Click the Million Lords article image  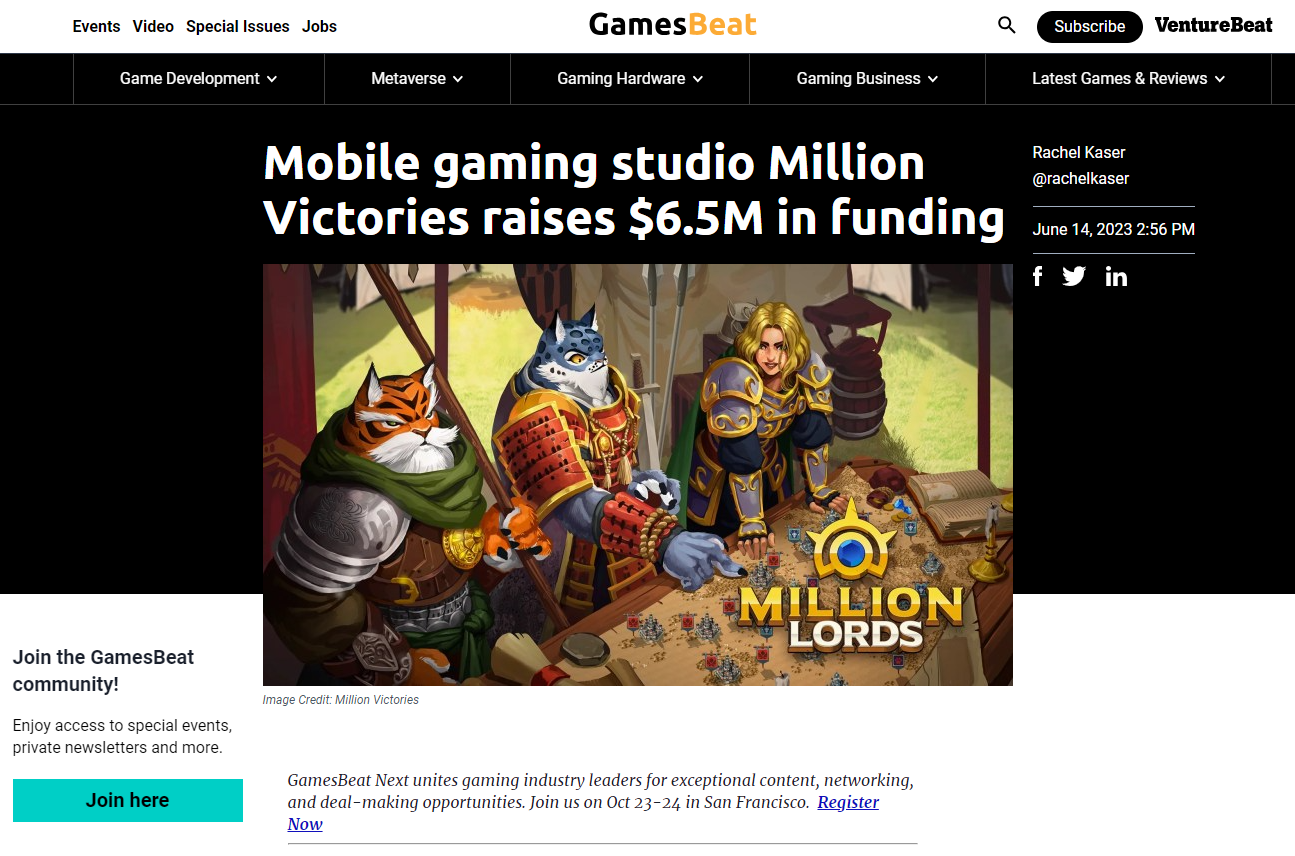[638, 475]
